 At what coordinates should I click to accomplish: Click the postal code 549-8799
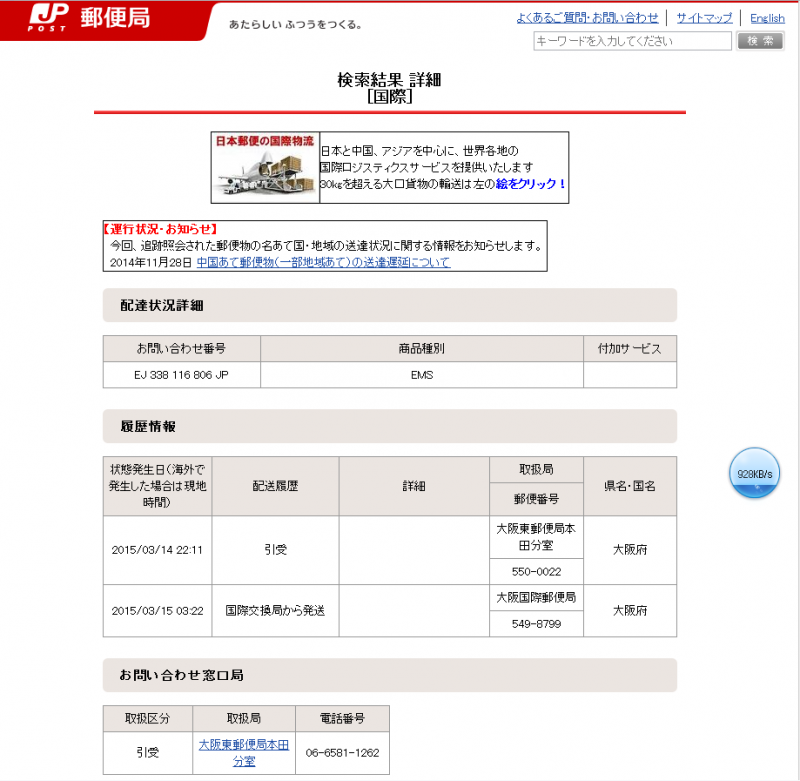tap(536, 623)
